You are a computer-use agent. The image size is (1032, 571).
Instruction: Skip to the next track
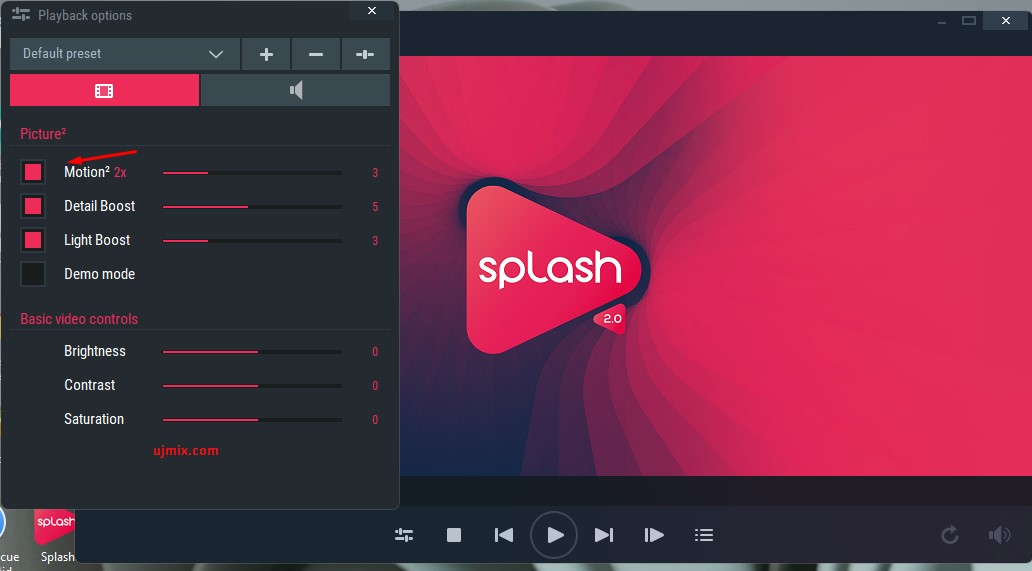pyautogui.click(x=604, y=535)
